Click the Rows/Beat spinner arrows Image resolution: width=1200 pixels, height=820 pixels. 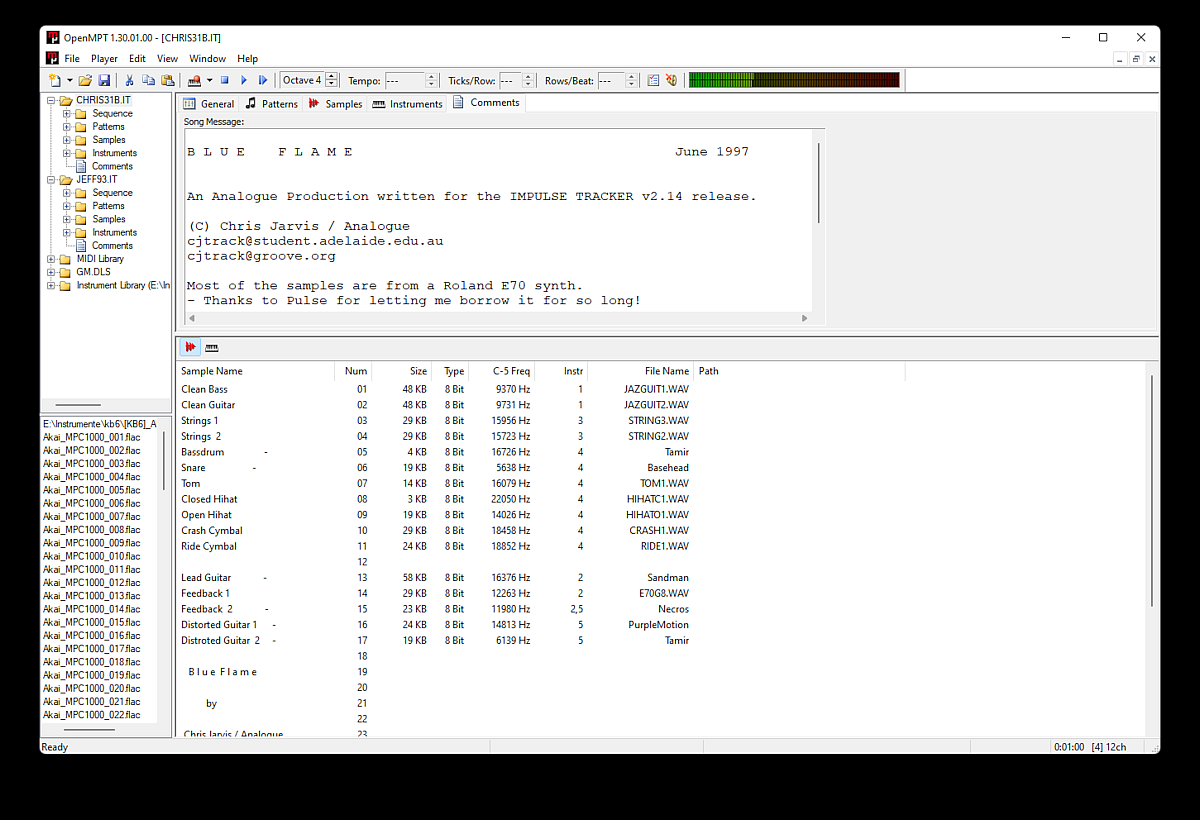pos(632,80)
